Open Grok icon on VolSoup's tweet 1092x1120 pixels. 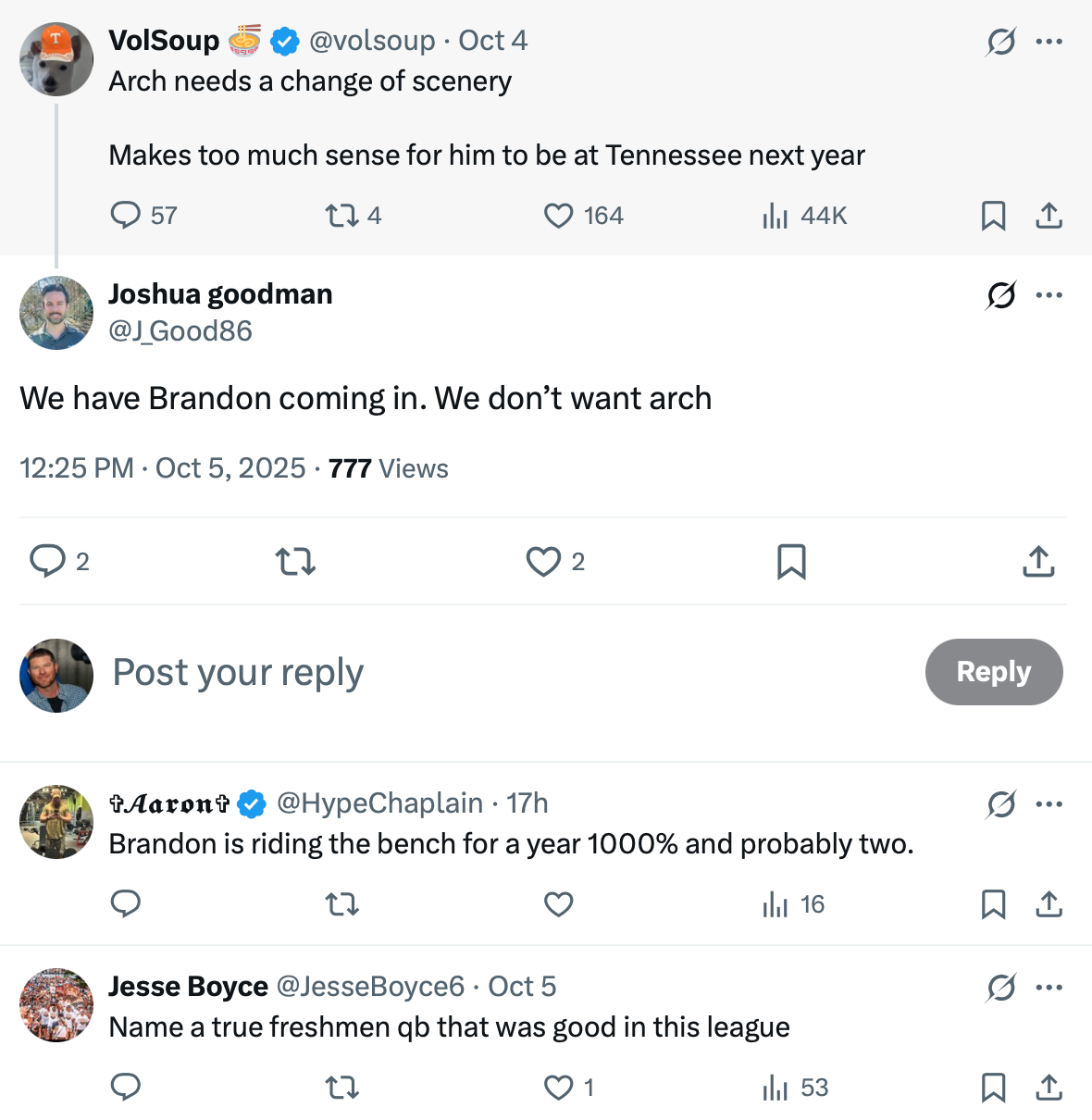1000,42
